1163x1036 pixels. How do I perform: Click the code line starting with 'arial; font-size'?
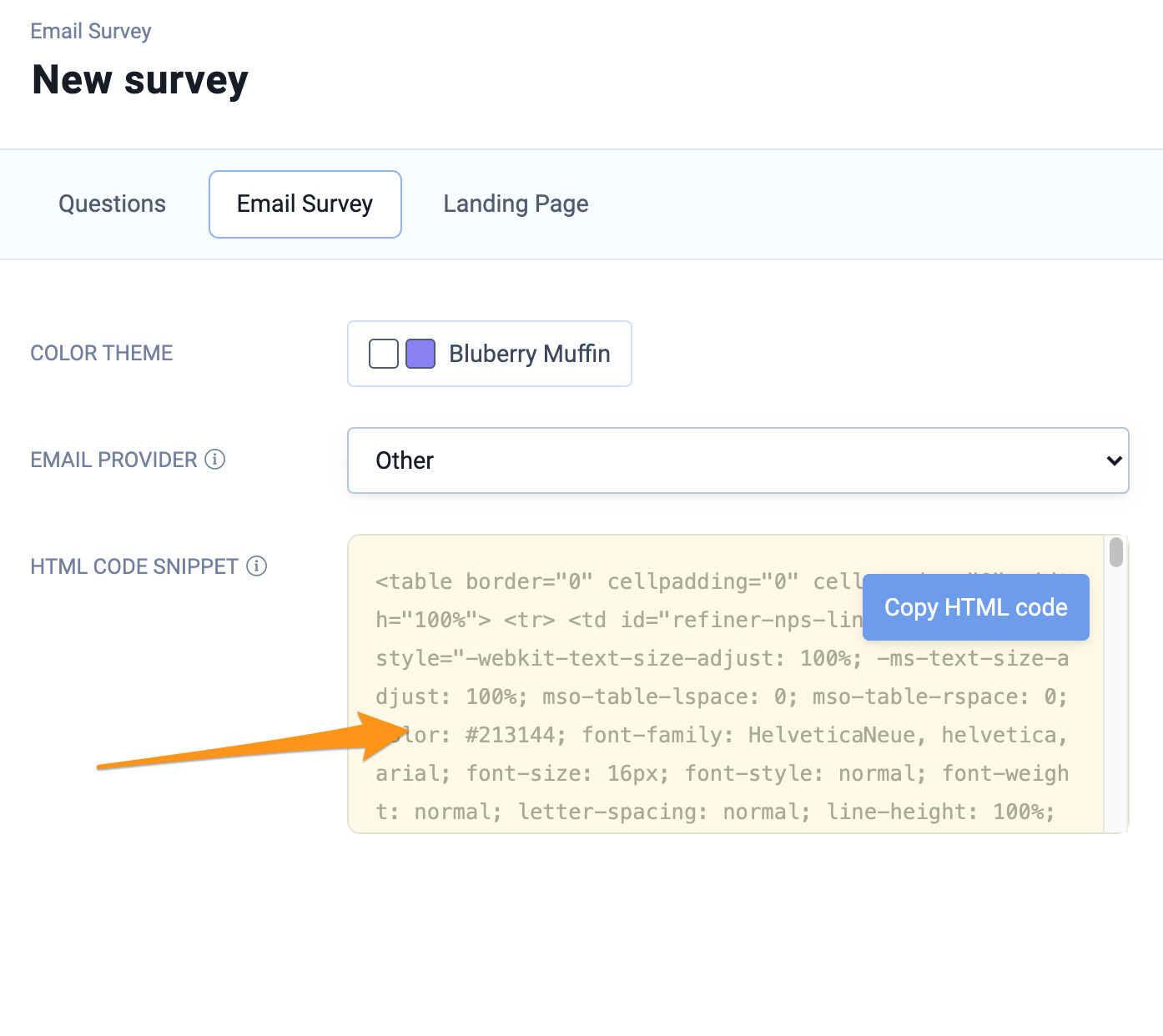click(722, 773)
